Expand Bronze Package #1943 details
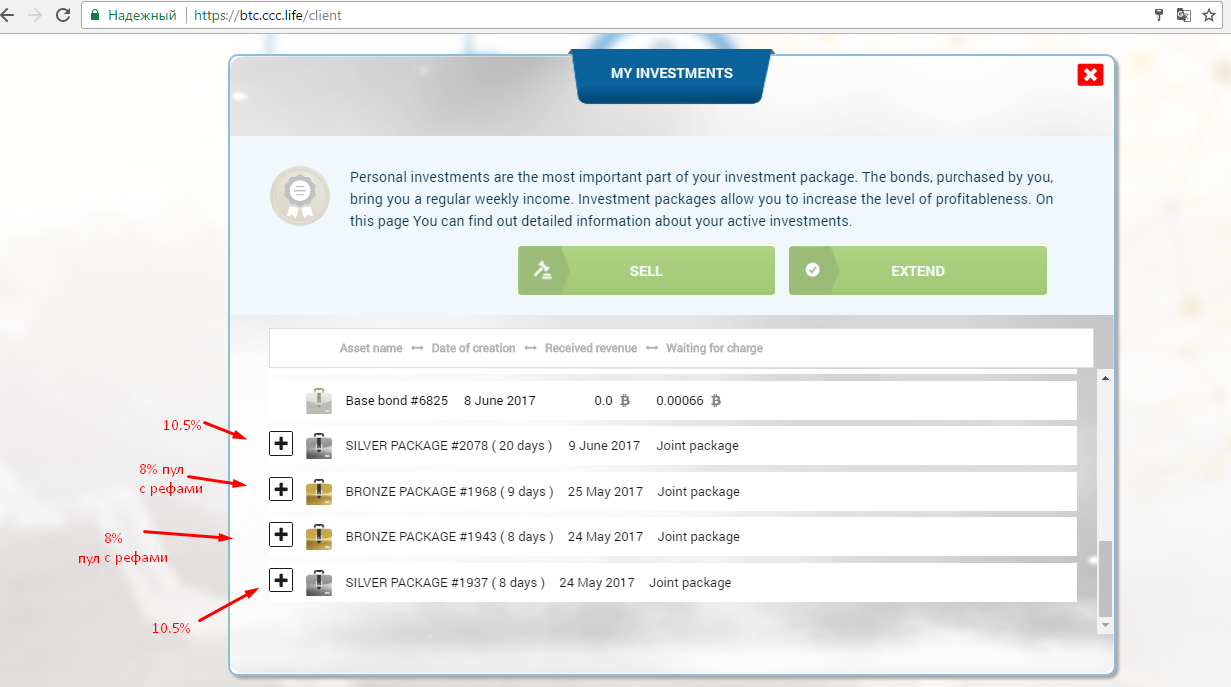 click(x=281, y=535)
